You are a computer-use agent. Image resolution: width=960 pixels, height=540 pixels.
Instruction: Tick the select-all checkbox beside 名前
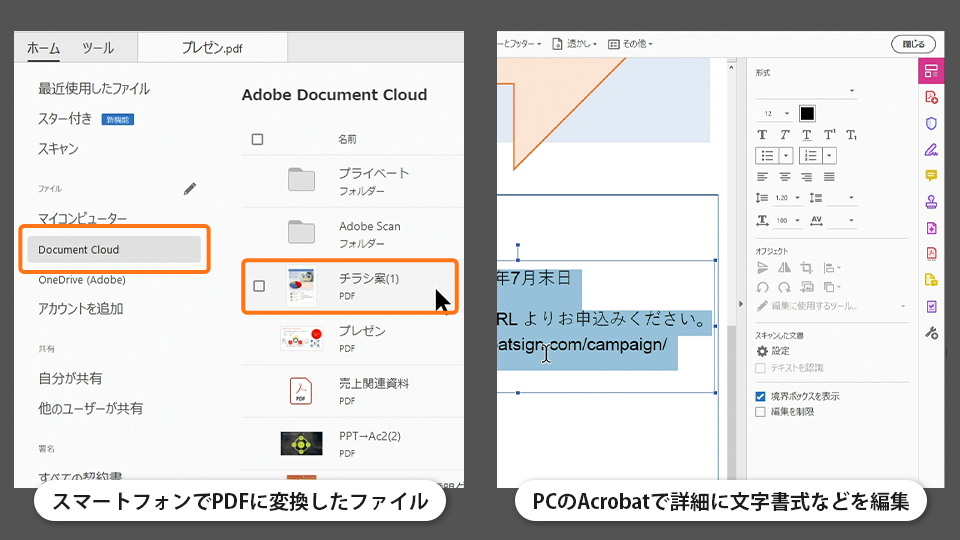[x=257, y=140]
